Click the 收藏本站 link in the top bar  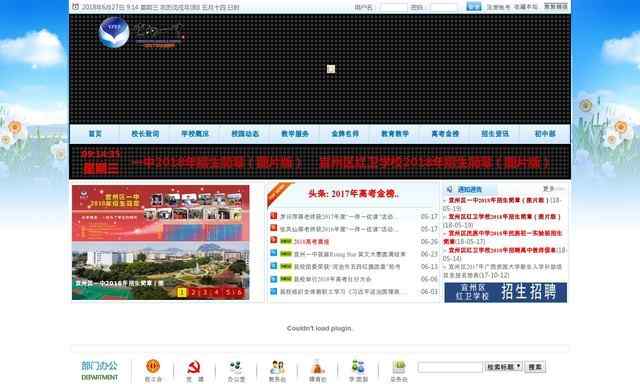tap(526, 7)
